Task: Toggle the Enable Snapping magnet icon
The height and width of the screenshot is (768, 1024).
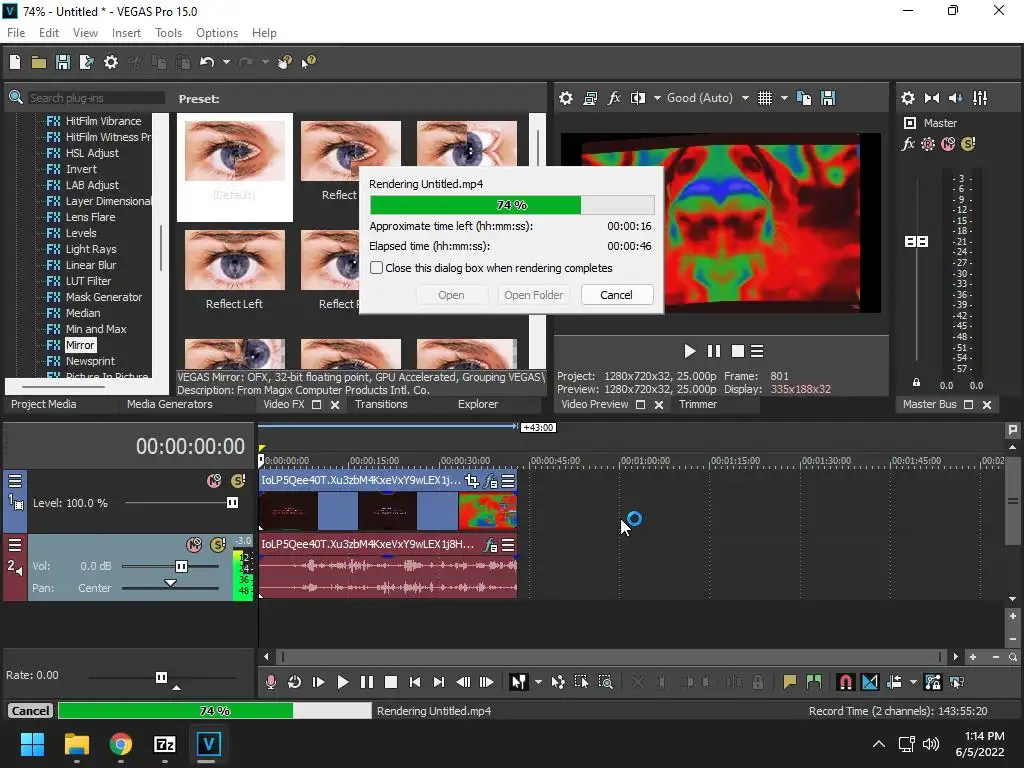Action: 846,682
